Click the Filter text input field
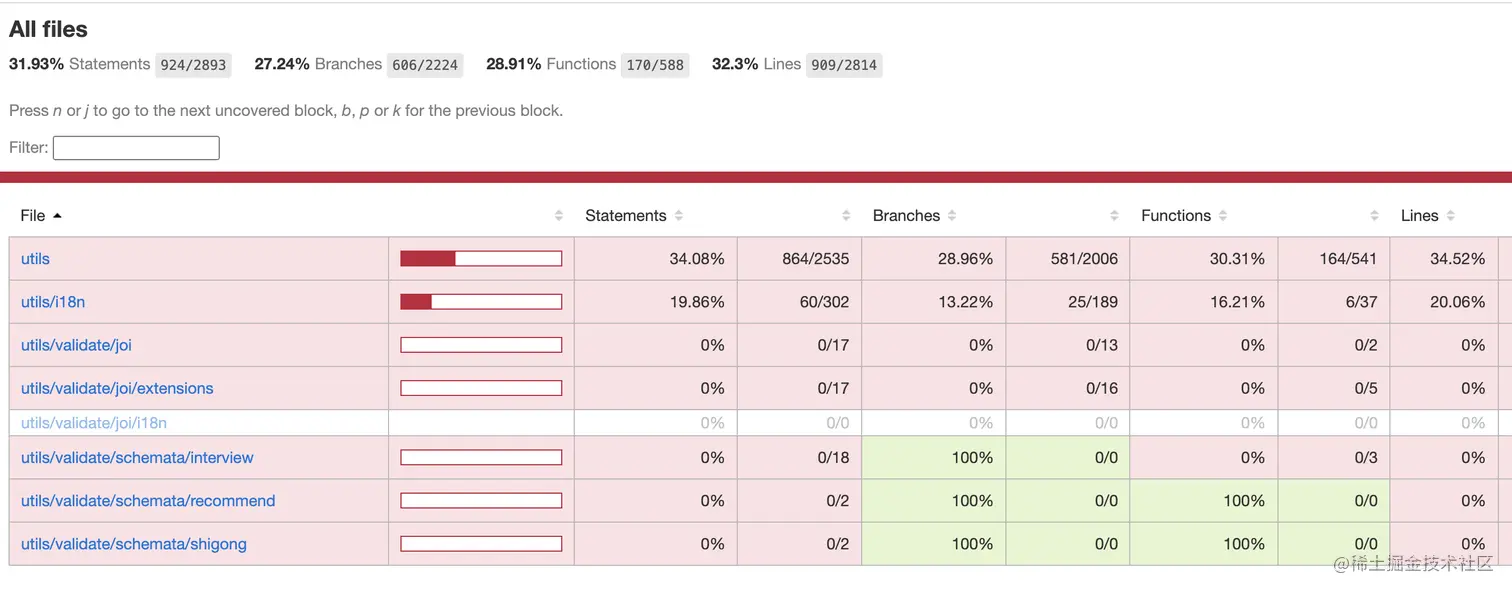Image resolution: width=1512 pixels, height=592 pixels. (x=136, y=148)
